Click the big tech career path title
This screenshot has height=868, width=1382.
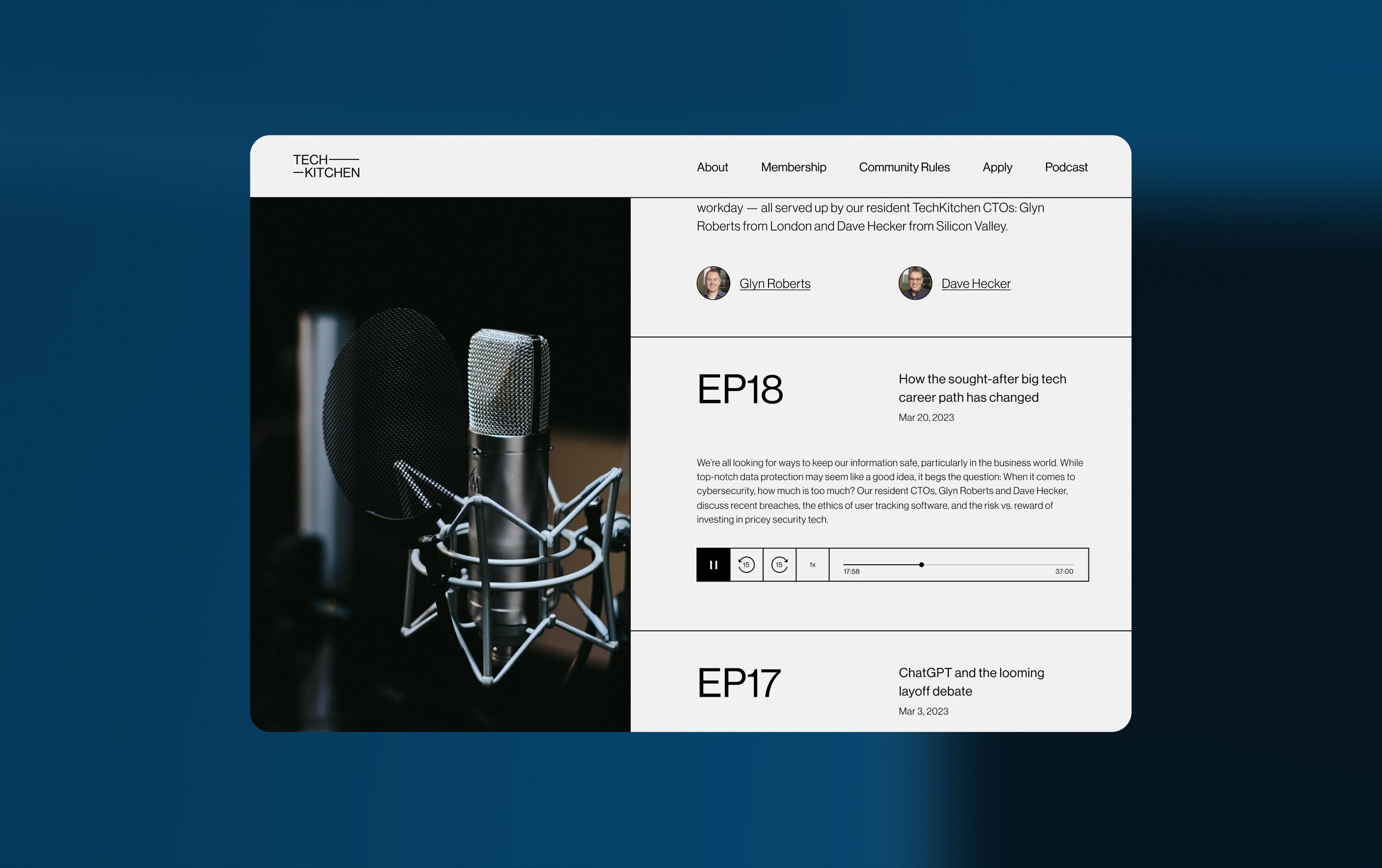tap(982, 388)
